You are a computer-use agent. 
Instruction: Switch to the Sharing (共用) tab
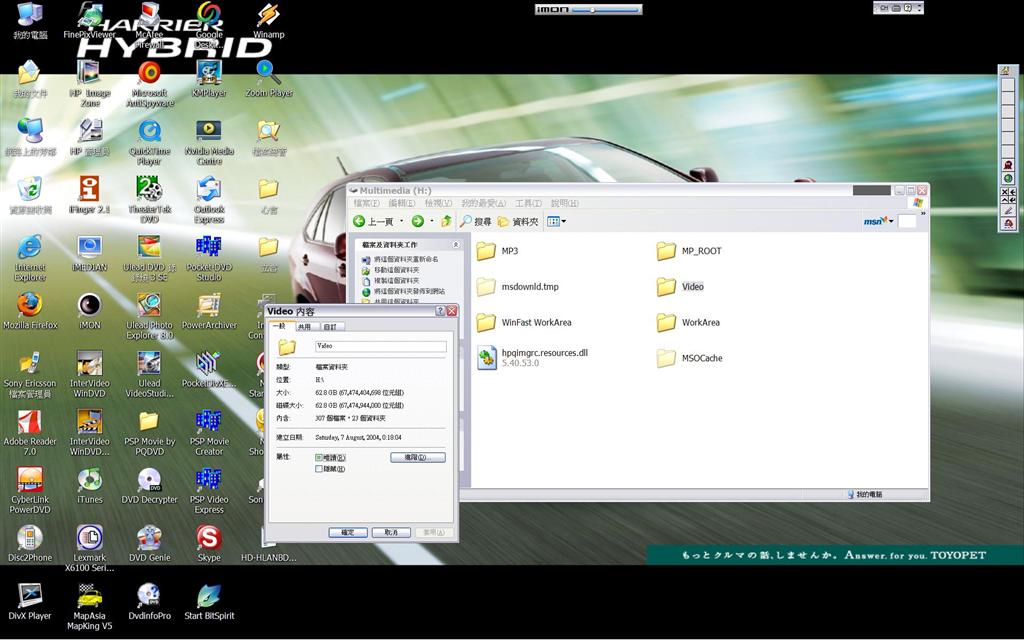coord(304,327)
